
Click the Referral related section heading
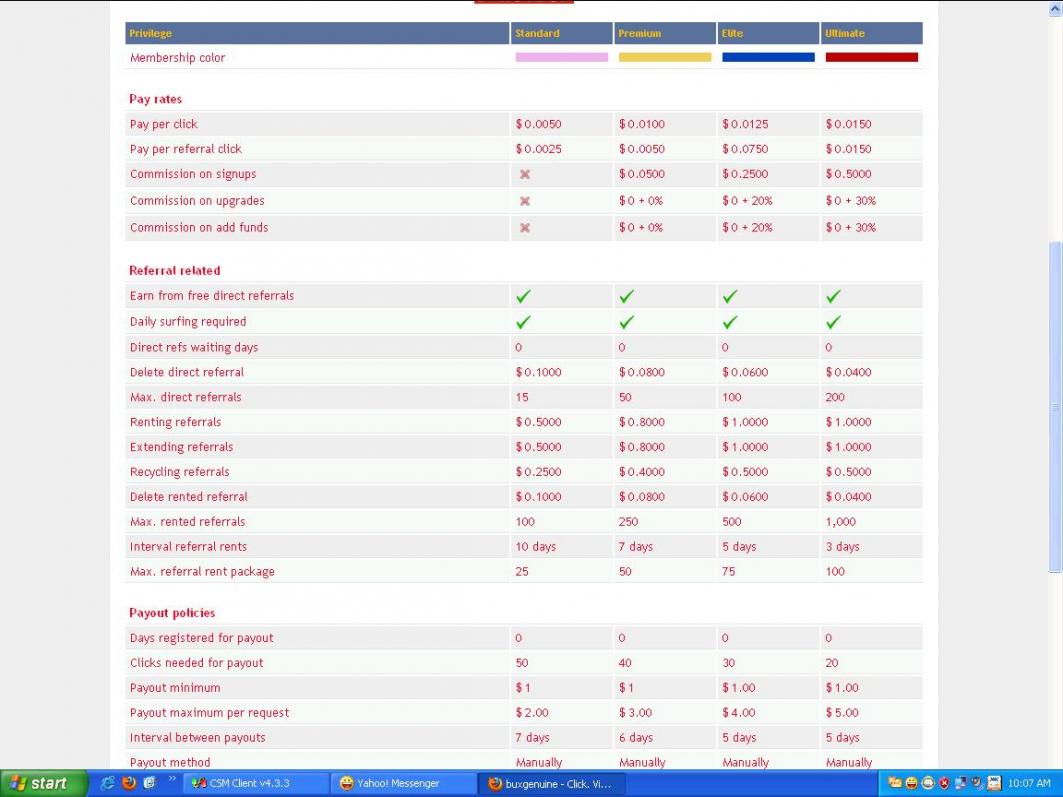[x=174, y=270]
